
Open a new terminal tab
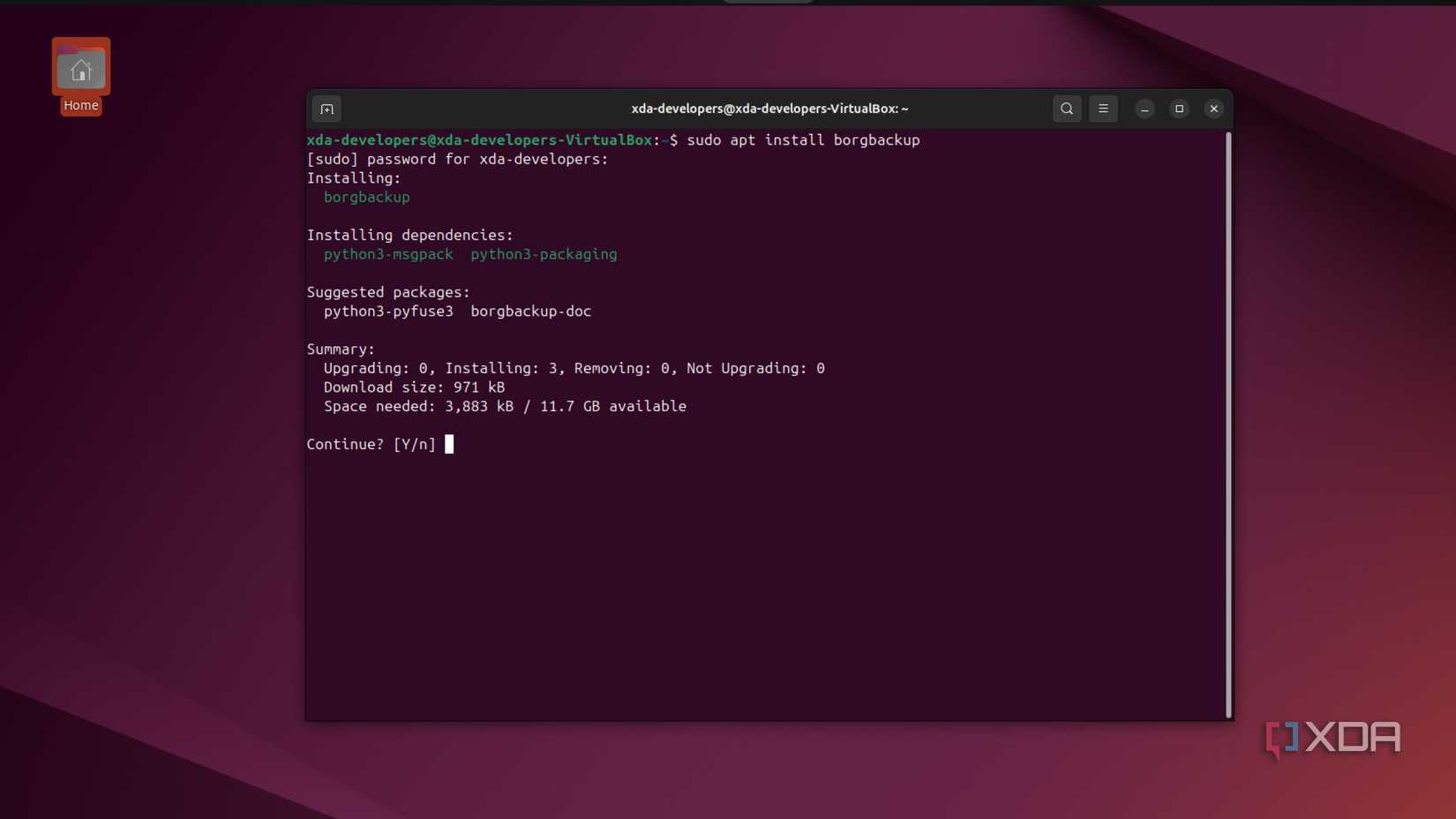[326, 109]
